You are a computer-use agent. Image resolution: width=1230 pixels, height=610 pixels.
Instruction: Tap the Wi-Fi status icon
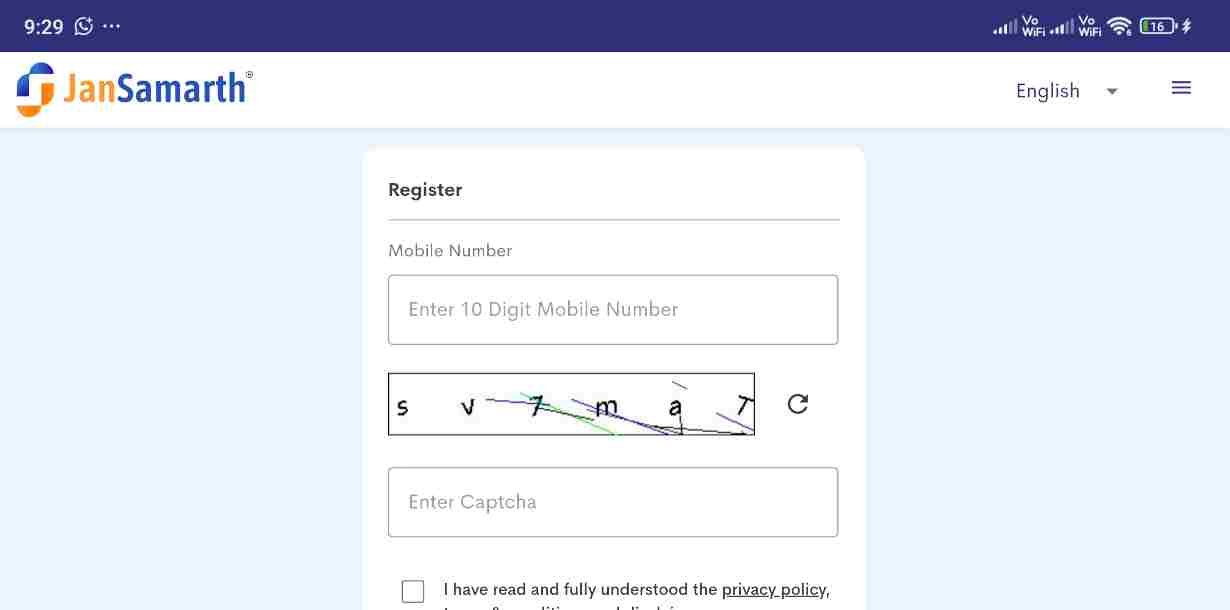tap(1119, 26)
